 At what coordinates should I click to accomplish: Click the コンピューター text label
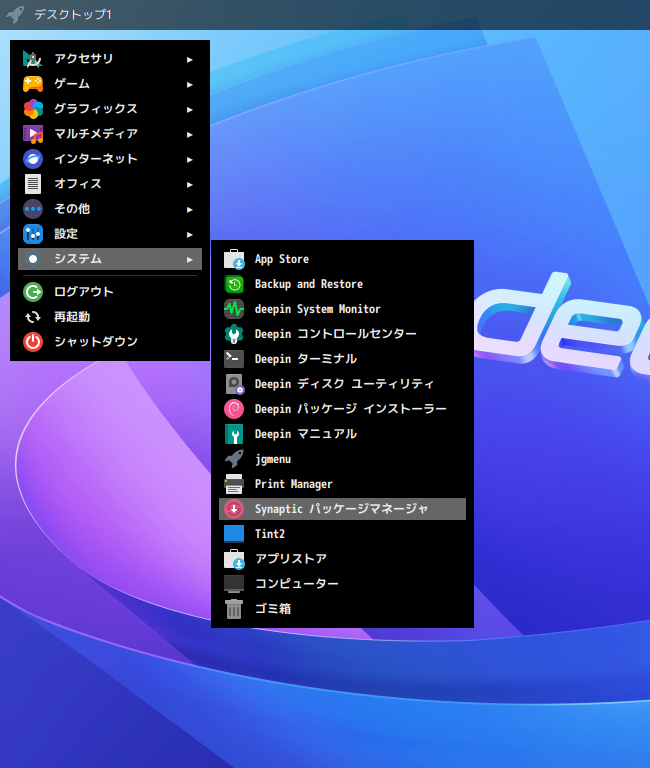(x=297, y=584)
